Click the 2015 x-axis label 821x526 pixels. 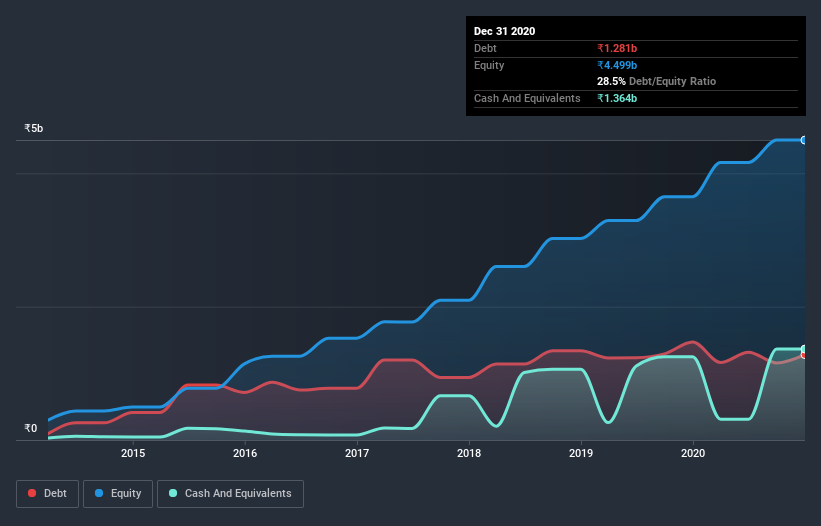point(133,453)
